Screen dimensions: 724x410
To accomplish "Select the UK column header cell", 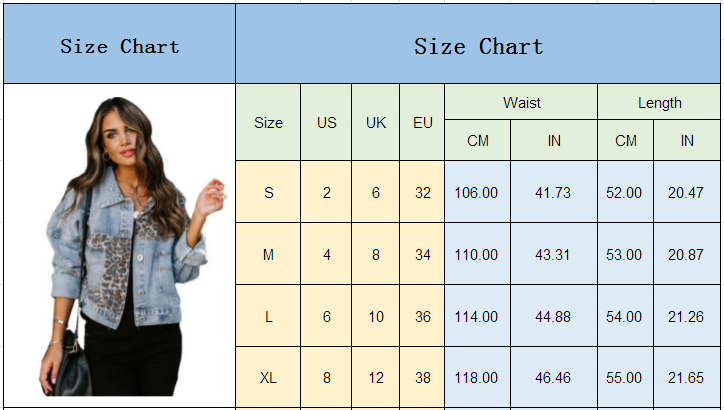I will 375,122.
